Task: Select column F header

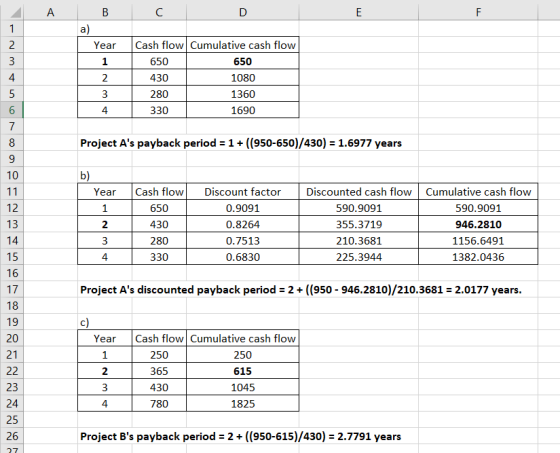Action: (478, 13)
